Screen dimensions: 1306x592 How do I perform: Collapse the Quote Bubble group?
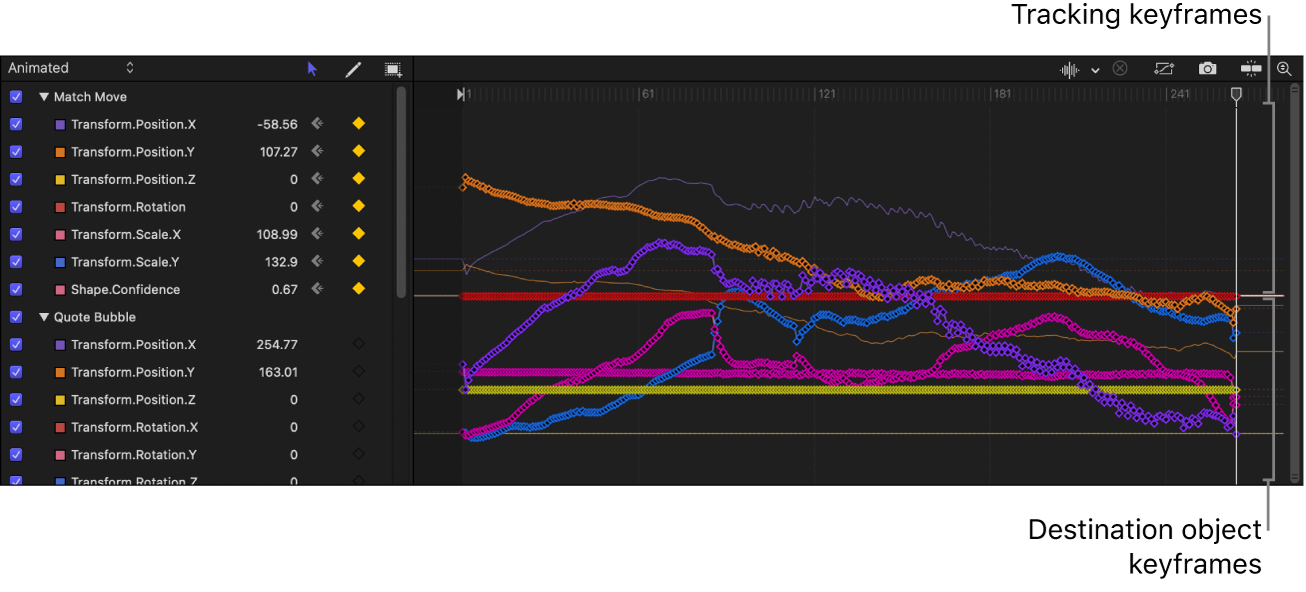click(x=42, y=317)
